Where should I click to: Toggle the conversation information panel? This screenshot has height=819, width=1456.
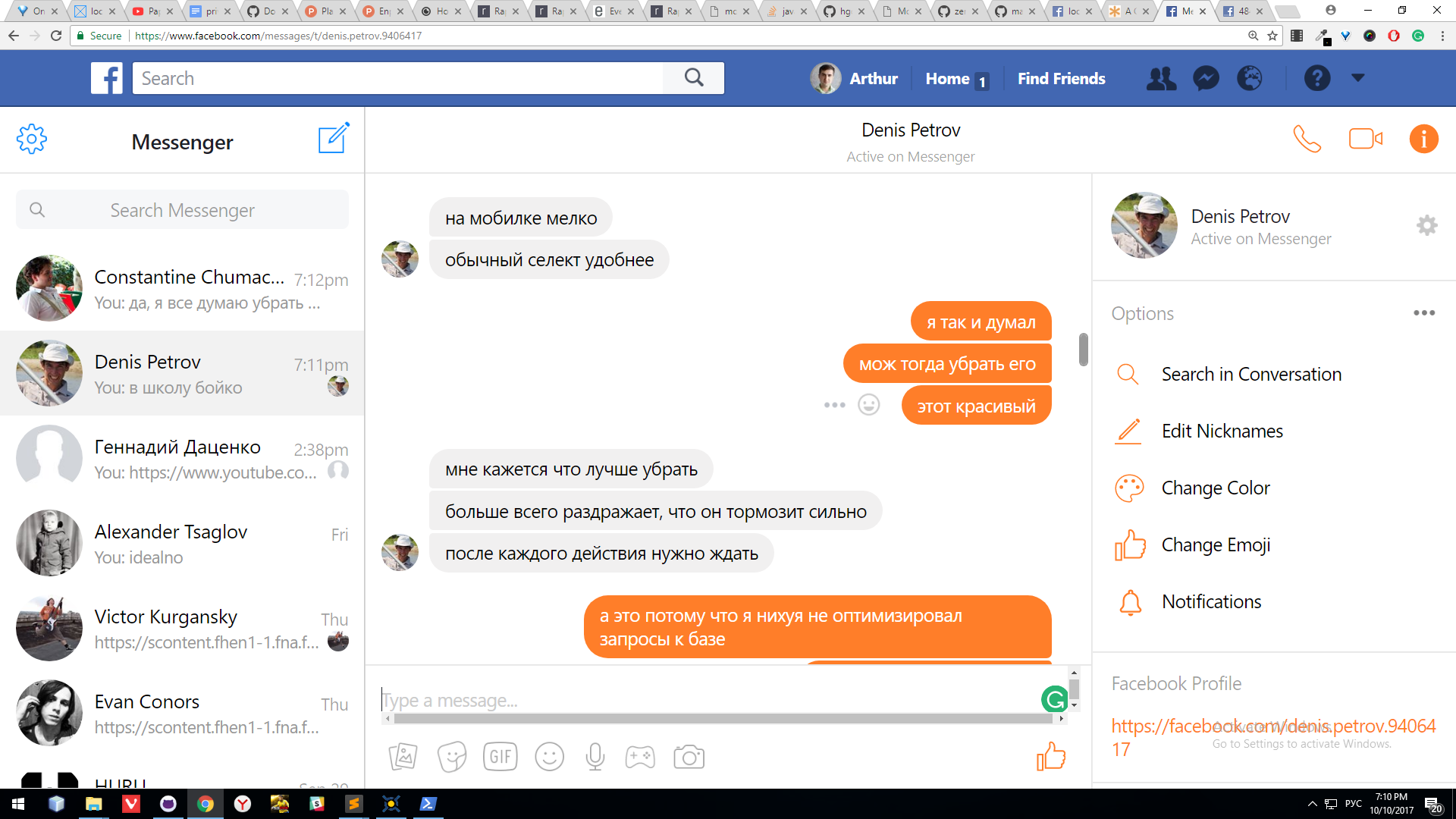pyautogui.click(x=1423, y=139)
